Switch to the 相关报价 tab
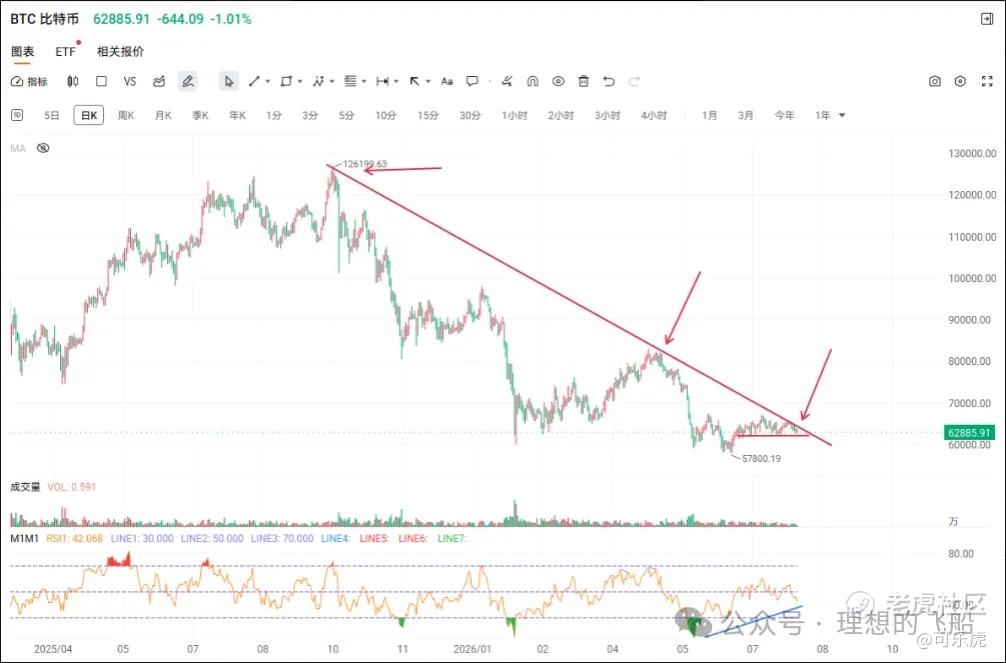The image size is (1006, 663). 121,51
